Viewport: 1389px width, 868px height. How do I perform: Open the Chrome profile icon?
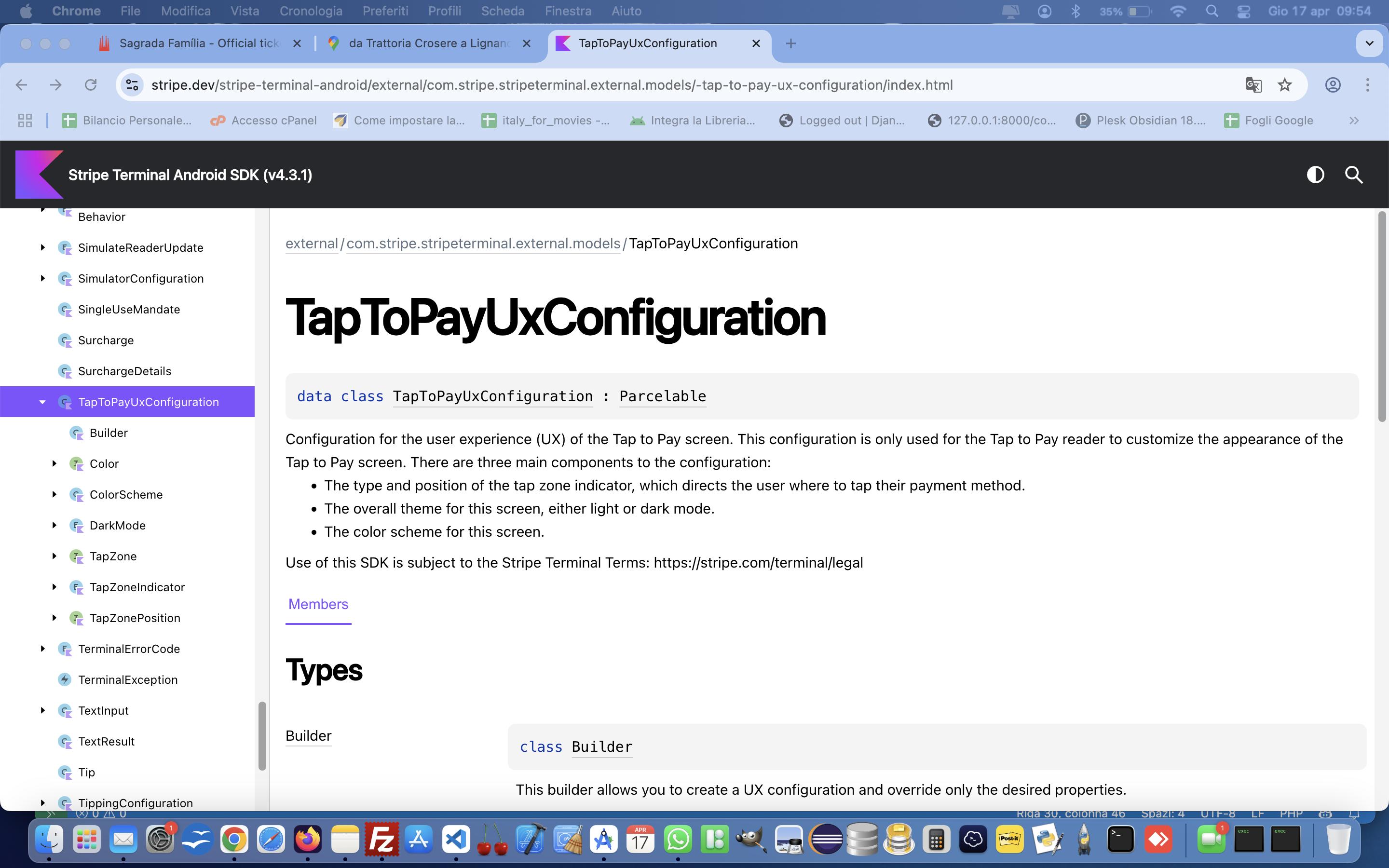point(1333,85)
